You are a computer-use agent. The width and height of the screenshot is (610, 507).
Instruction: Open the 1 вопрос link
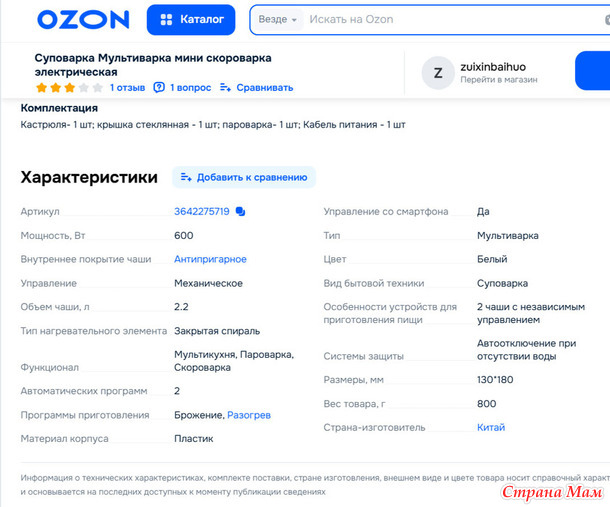(x=190, y=88)
